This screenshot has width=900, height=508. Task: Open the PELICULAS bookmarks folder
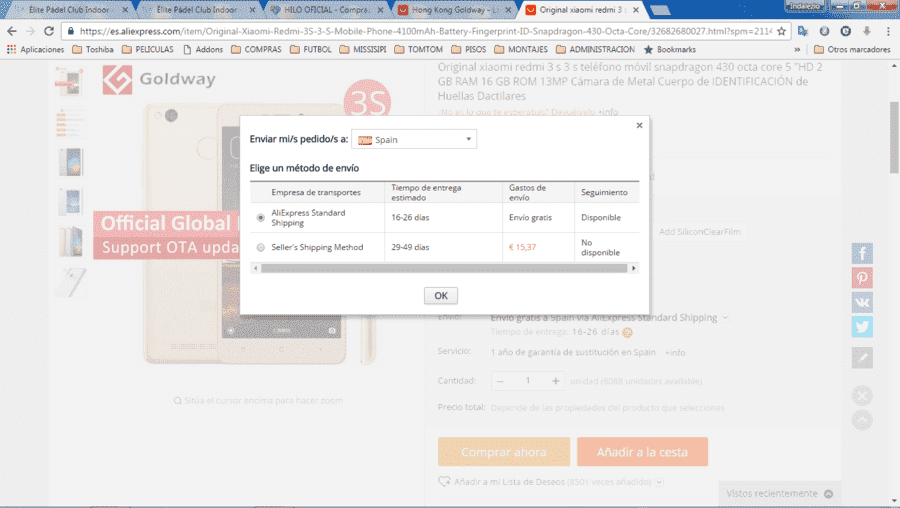148,49
